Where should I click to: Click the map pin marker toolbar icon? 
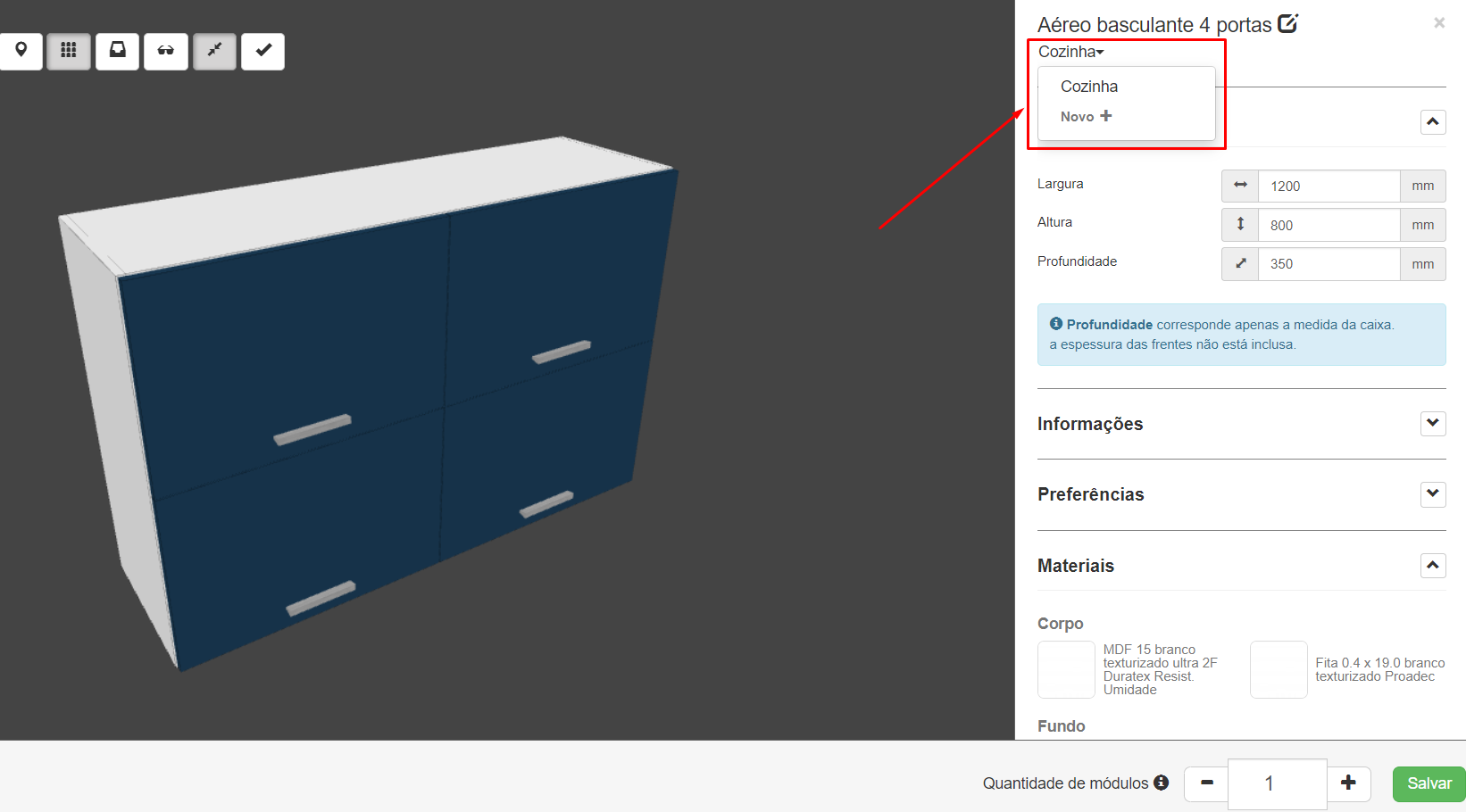[x=21, y=51]
